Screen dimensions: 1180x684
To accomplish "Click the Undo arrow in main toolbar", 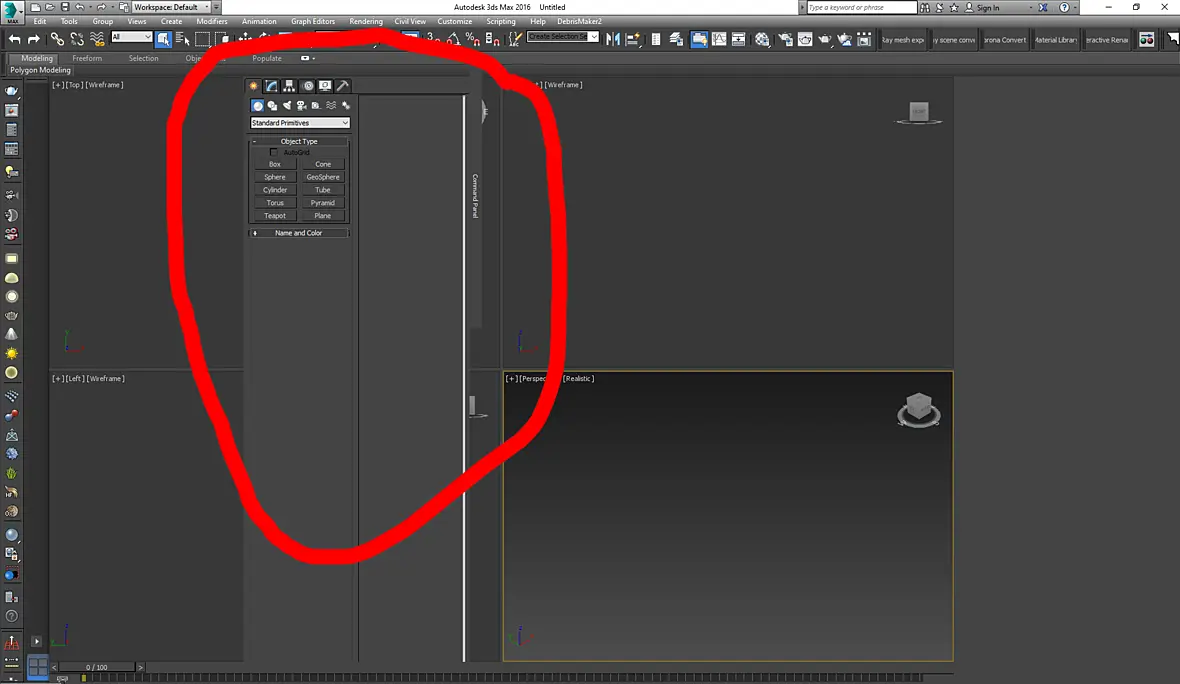I will 14,39.
